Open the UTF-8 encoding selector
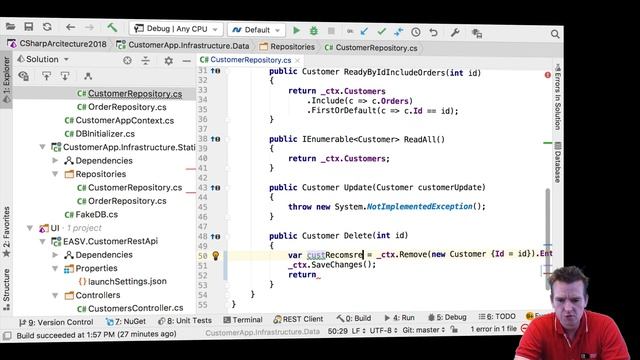640x360 pixels. coord(383,330)
